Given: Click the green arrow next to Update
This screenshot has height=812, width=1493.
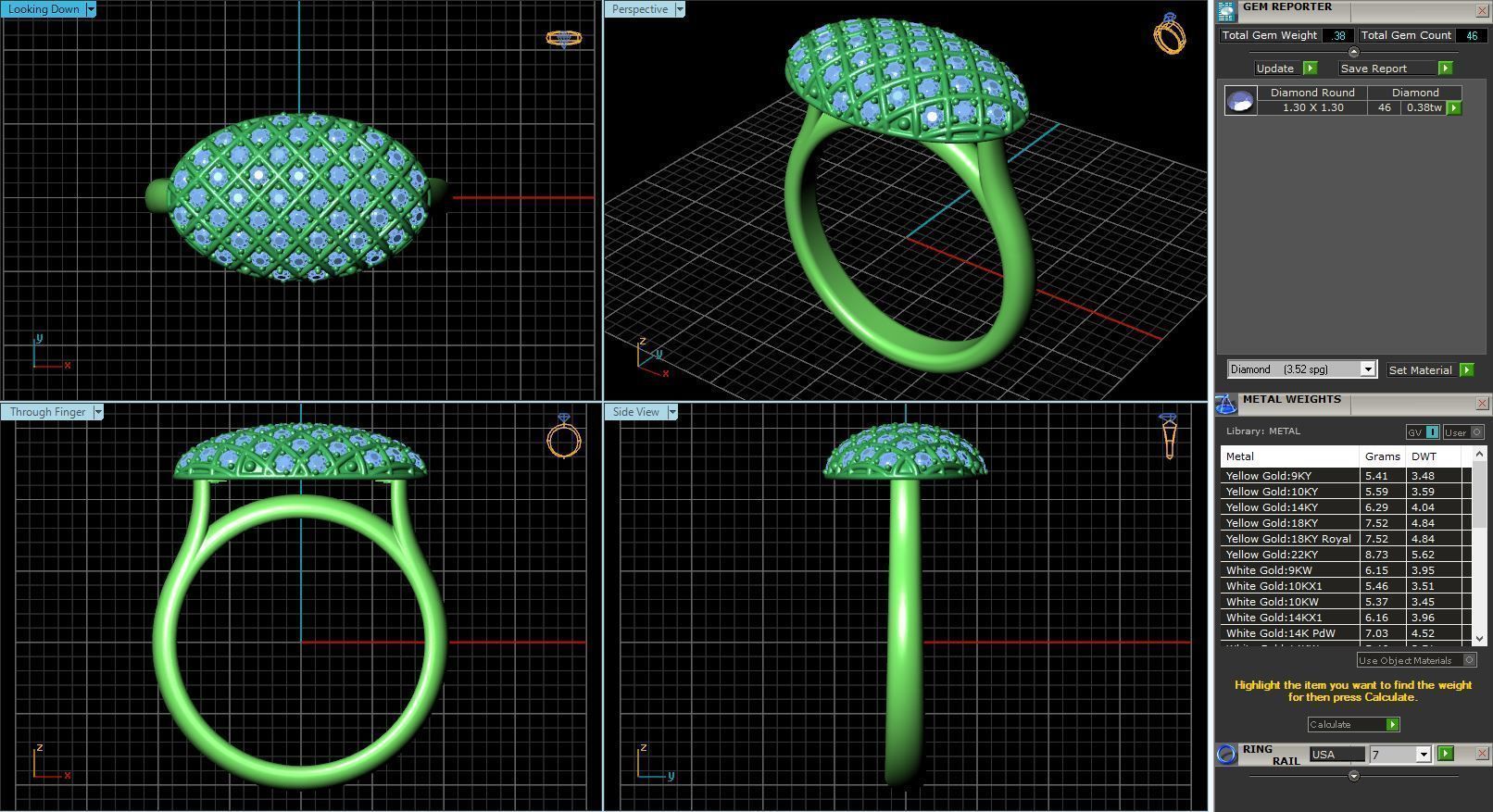Looking at the screenshot, I should click(1310, 69).
